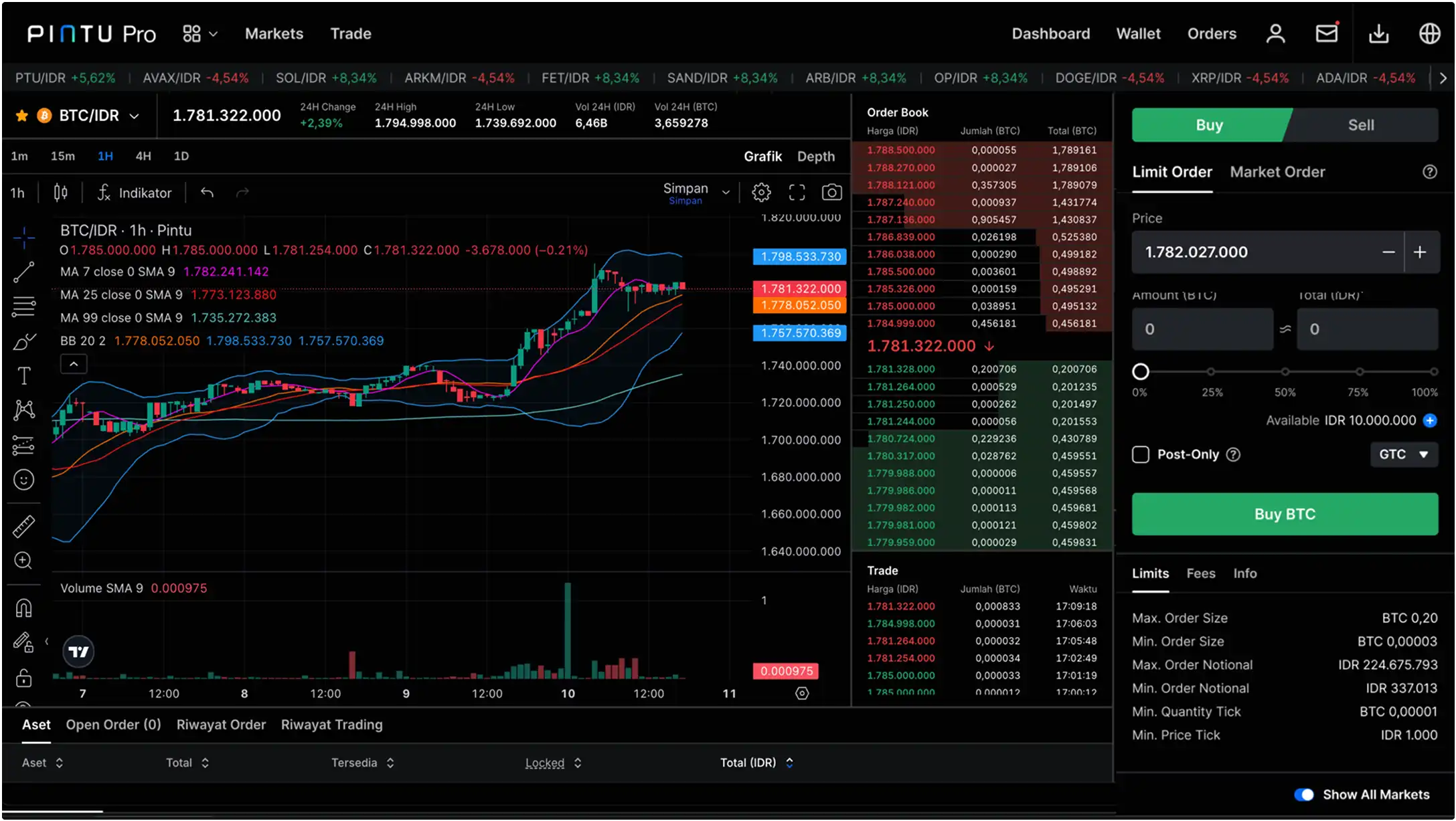The width and height of the screenshot is (1456, 821).
Task: Open the apps grid menu icon
Action: click(x=192, y=33)
